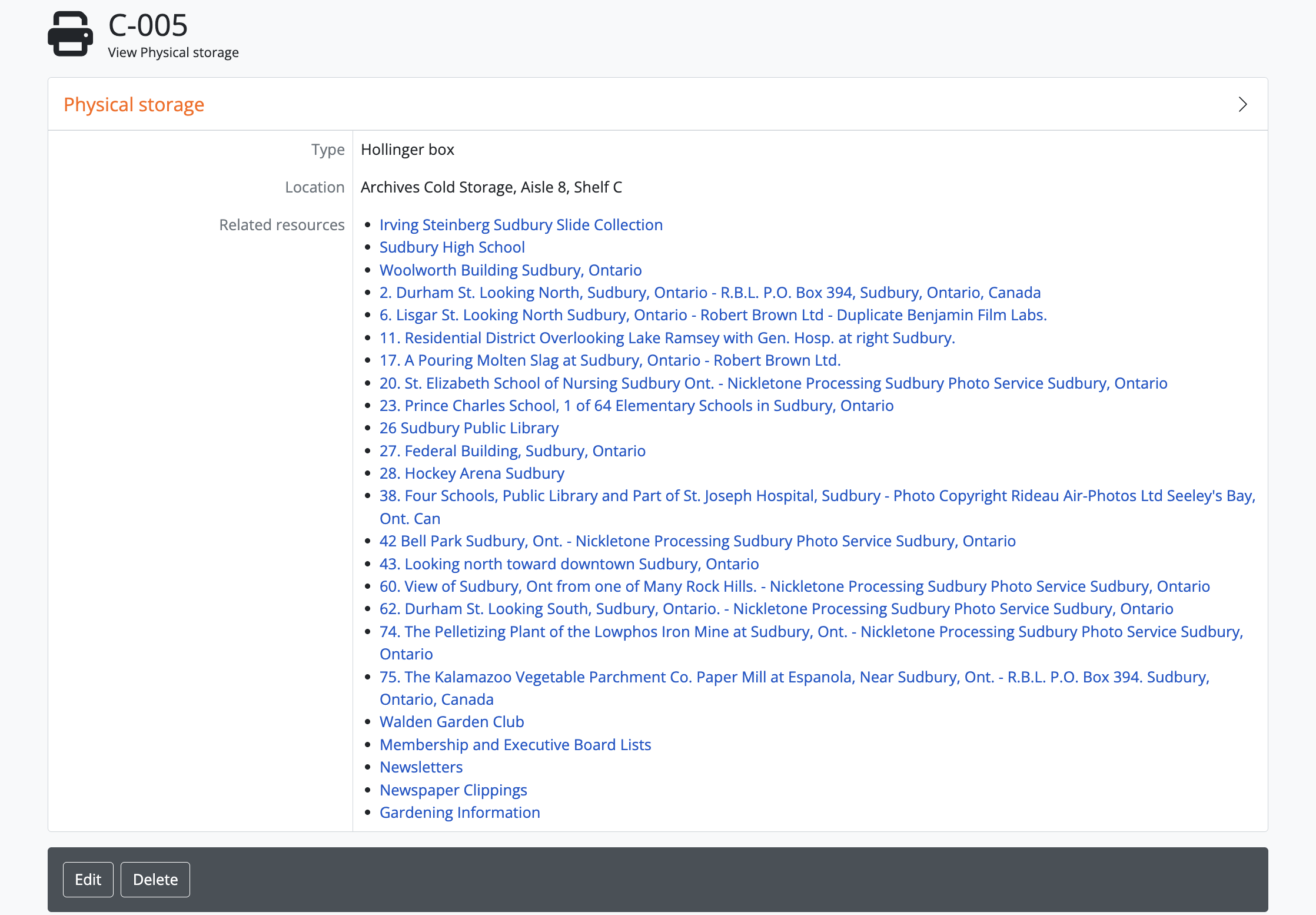
Task: Click the printer icon beside C-005
Action: coord(70,34)
